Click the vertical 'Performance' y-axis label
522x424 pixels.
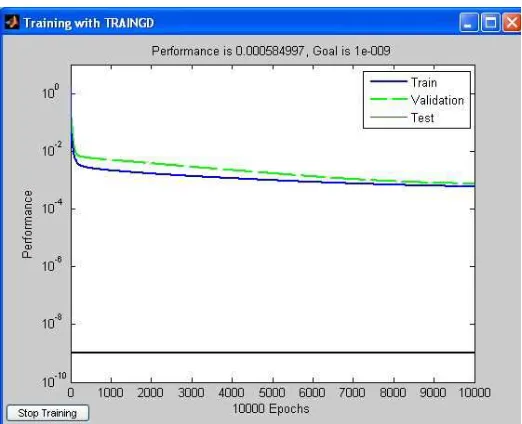(x=27, y=224)
